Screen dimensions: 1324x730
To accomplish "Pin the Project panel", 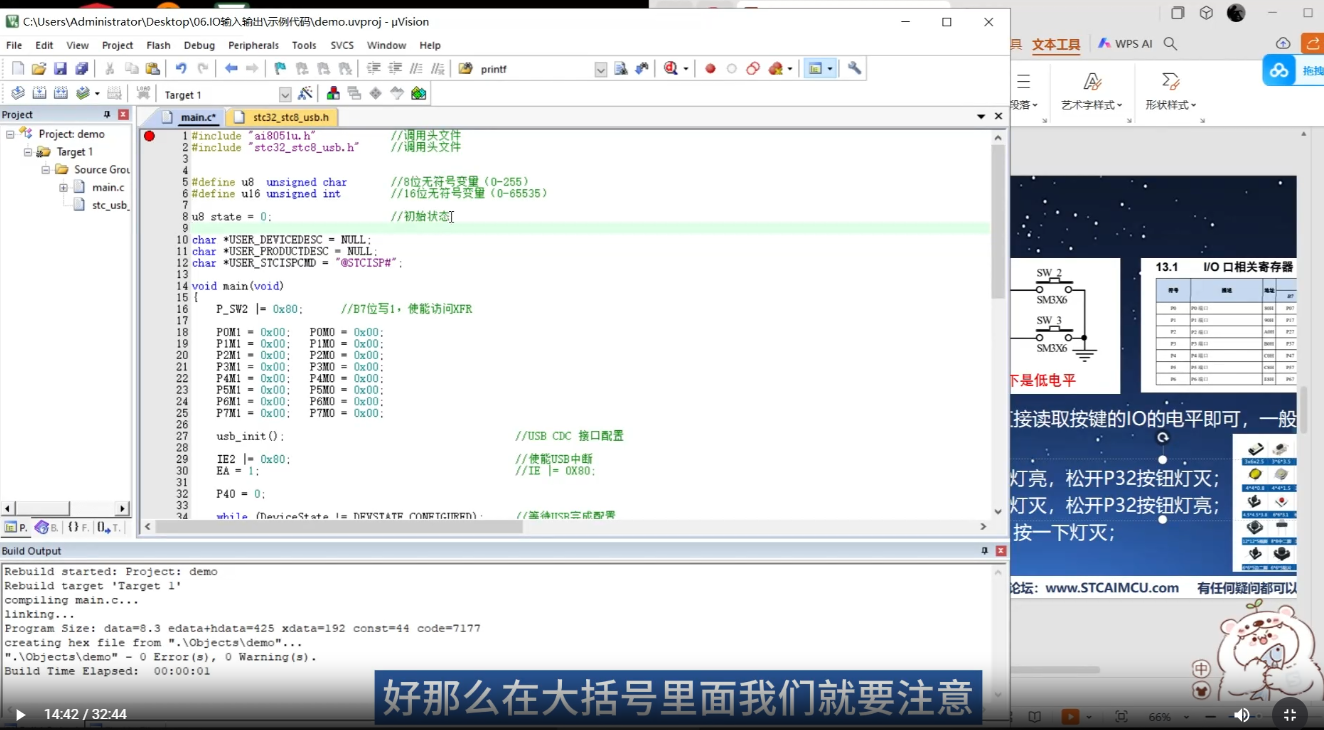I will [107, 115].
